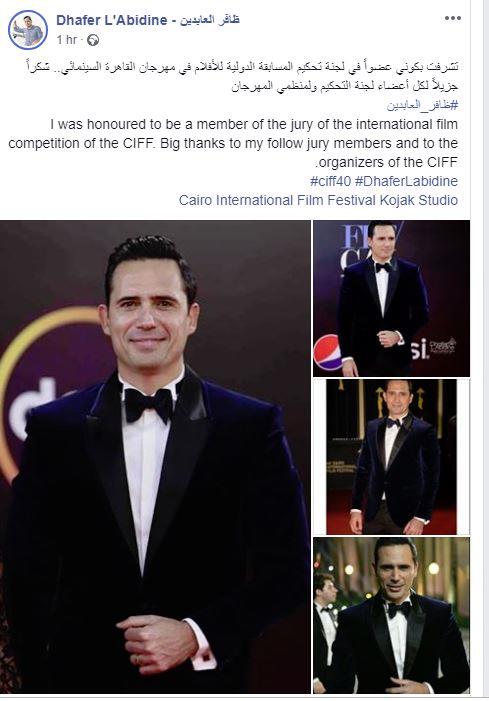Click the profile picture avatar
Screen dimensions: 489x701
[28, 30]
